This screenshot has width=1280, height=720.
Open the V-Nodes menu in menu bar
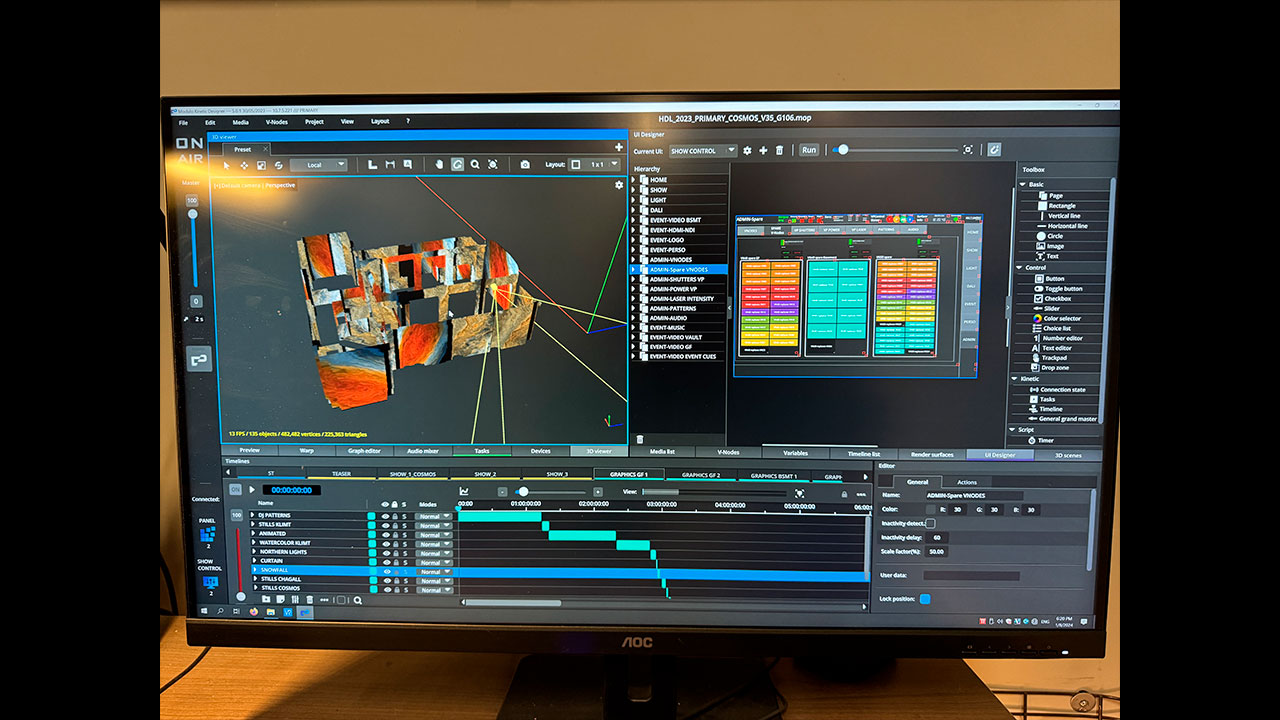point(276,122)
